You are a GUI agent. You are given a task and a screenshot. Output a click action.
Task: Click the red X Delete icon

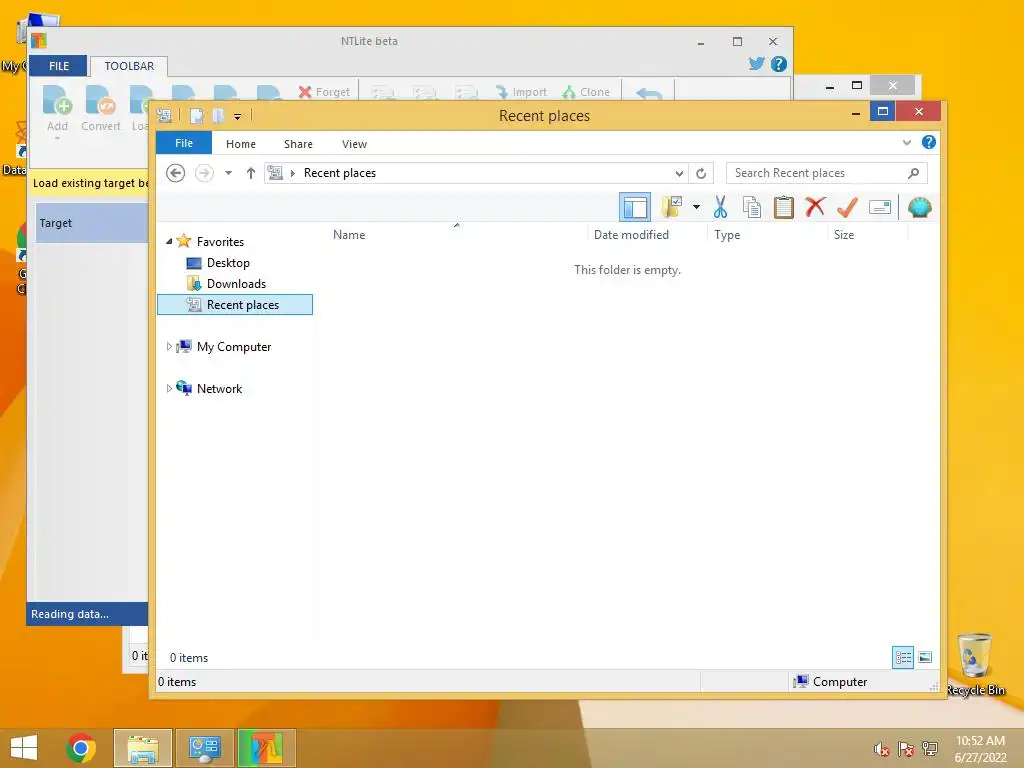(x=815, y=207)
